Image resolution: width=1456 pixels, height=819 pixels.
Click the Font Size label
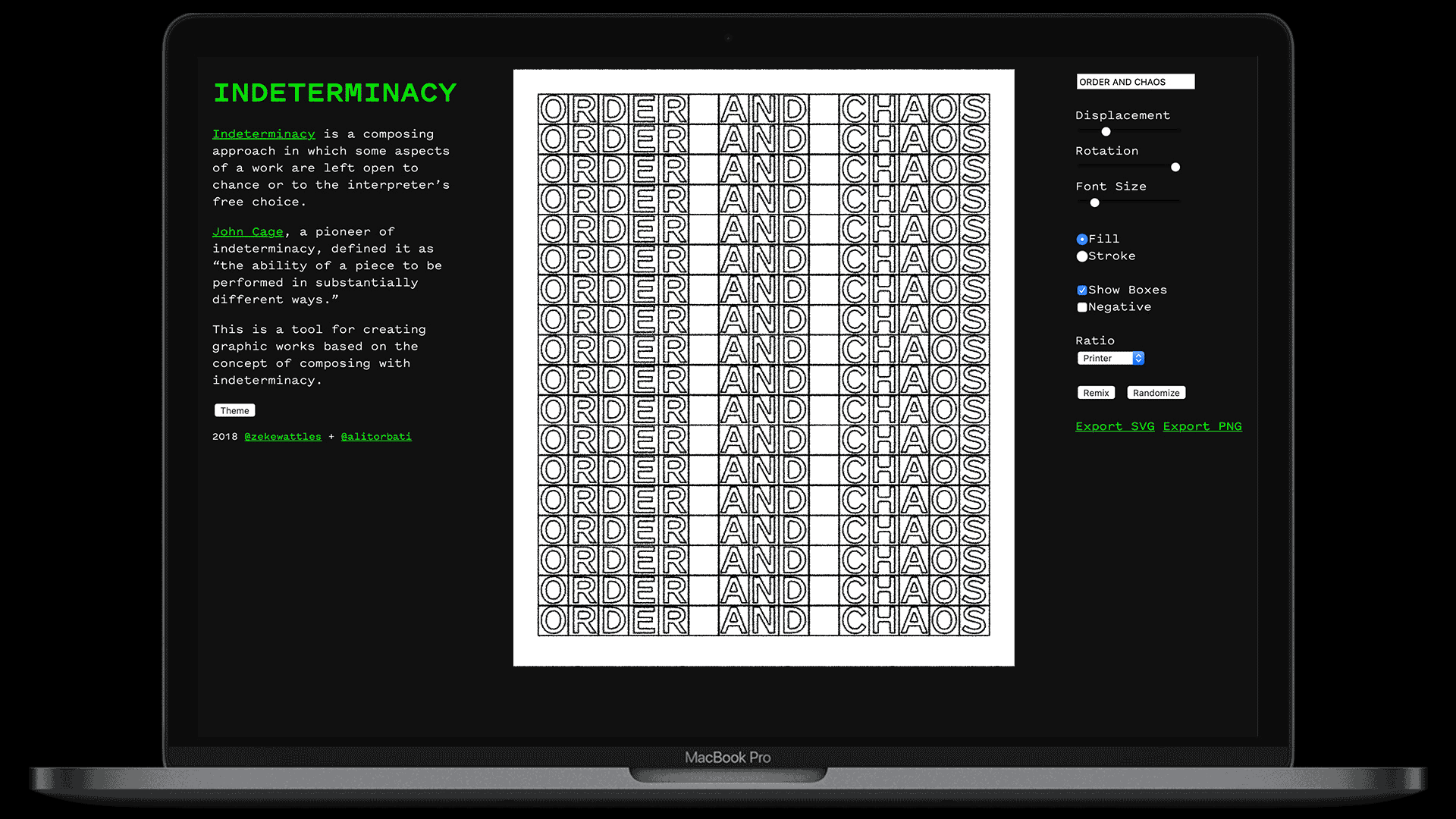(1110, 187)
